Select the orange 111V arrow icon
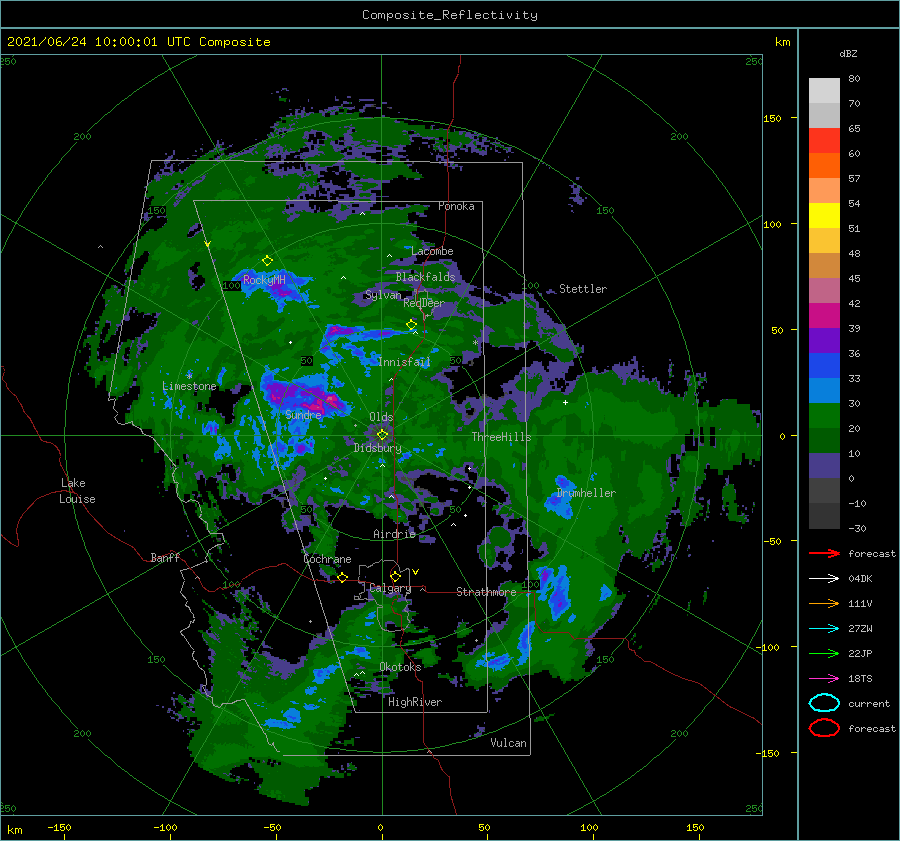 click(x=824, y=603)
